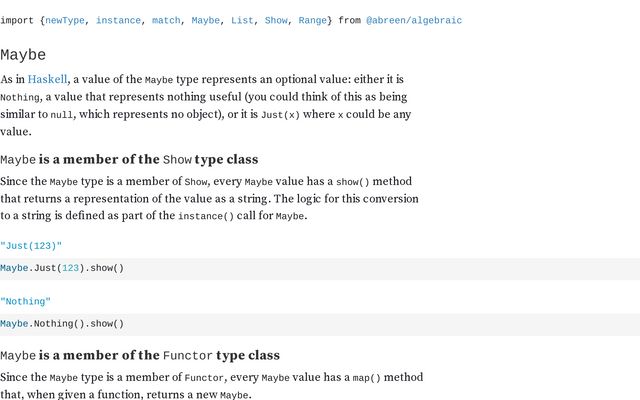640x400 pixels.
Task: Click the Show import link
Action: (x=276, y=20)
